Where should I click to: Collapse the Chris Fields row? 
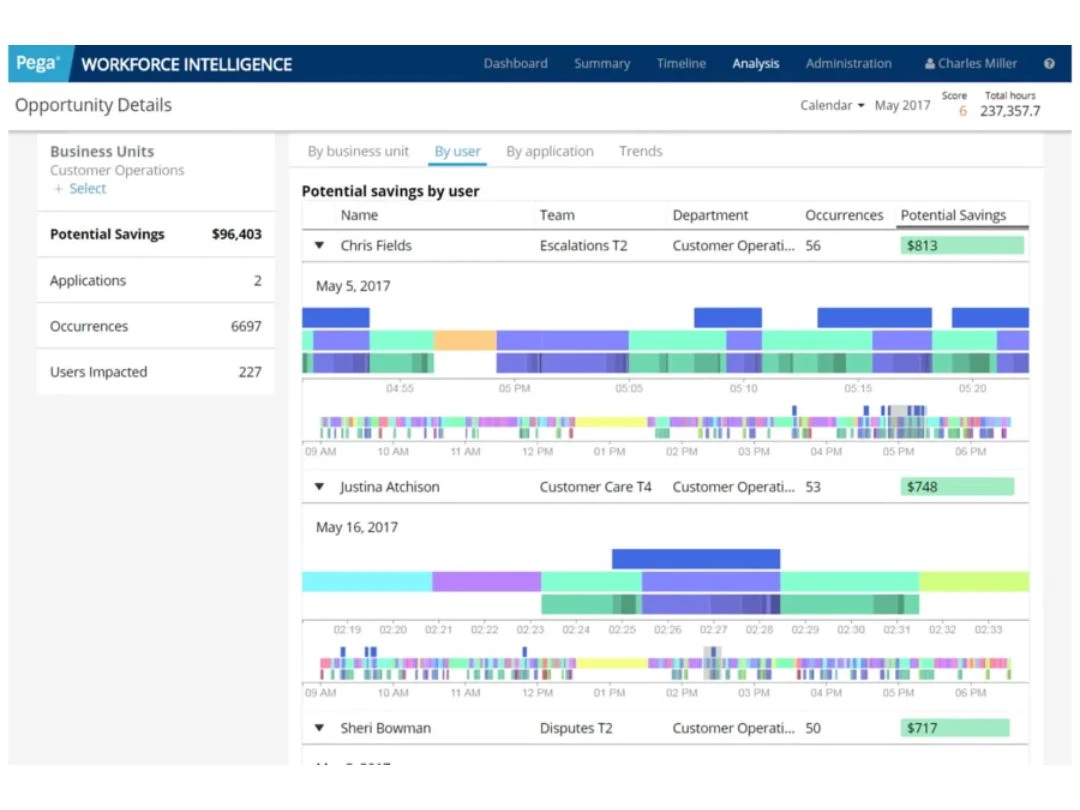tap(319, 245)
